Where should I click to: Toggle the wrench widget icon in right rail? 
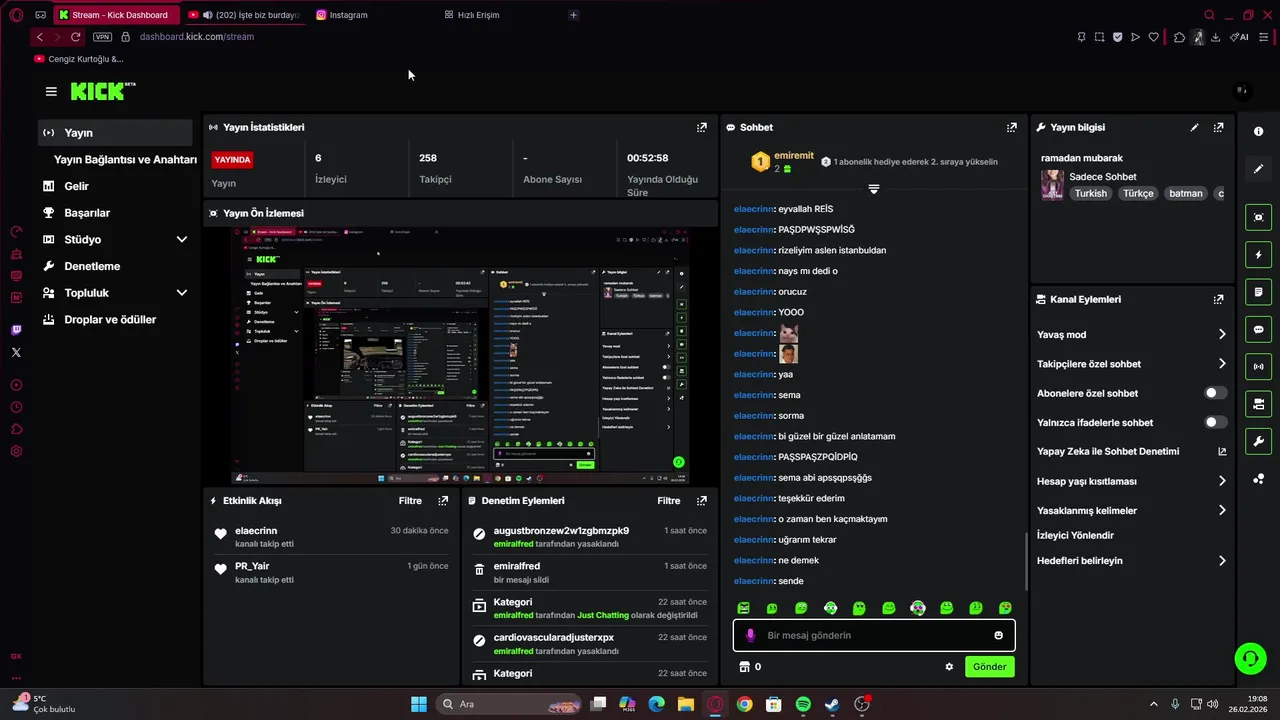(1258, 441)
